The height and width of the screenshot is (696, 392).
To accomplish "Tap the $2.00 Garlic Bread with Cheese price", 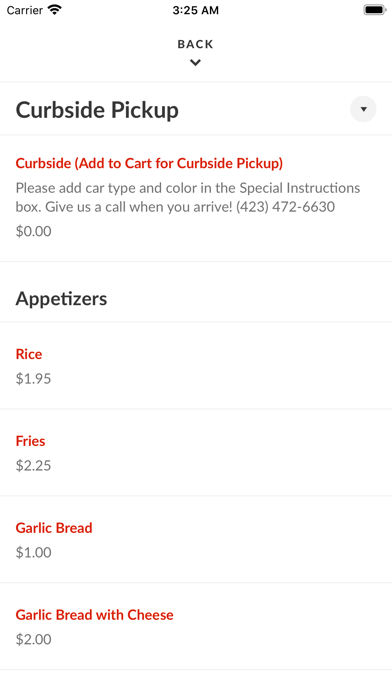I will [33, 640].
